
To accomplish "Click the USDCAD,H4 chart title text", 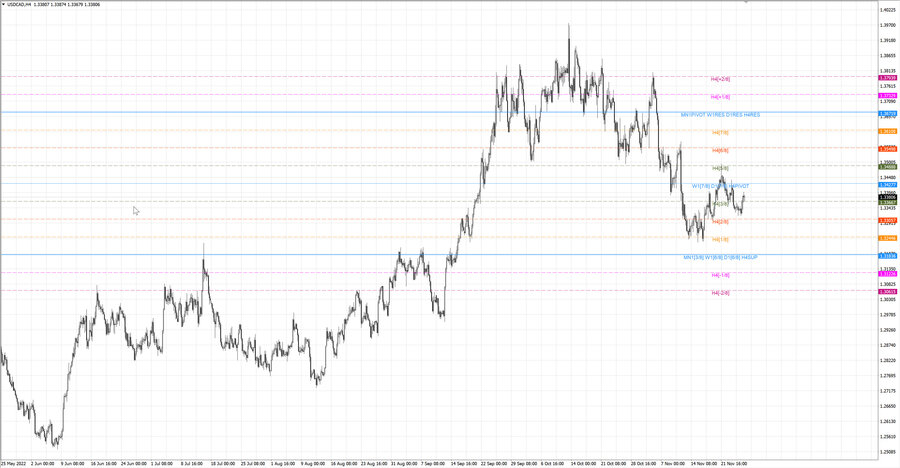I will (x=19, y=5).
